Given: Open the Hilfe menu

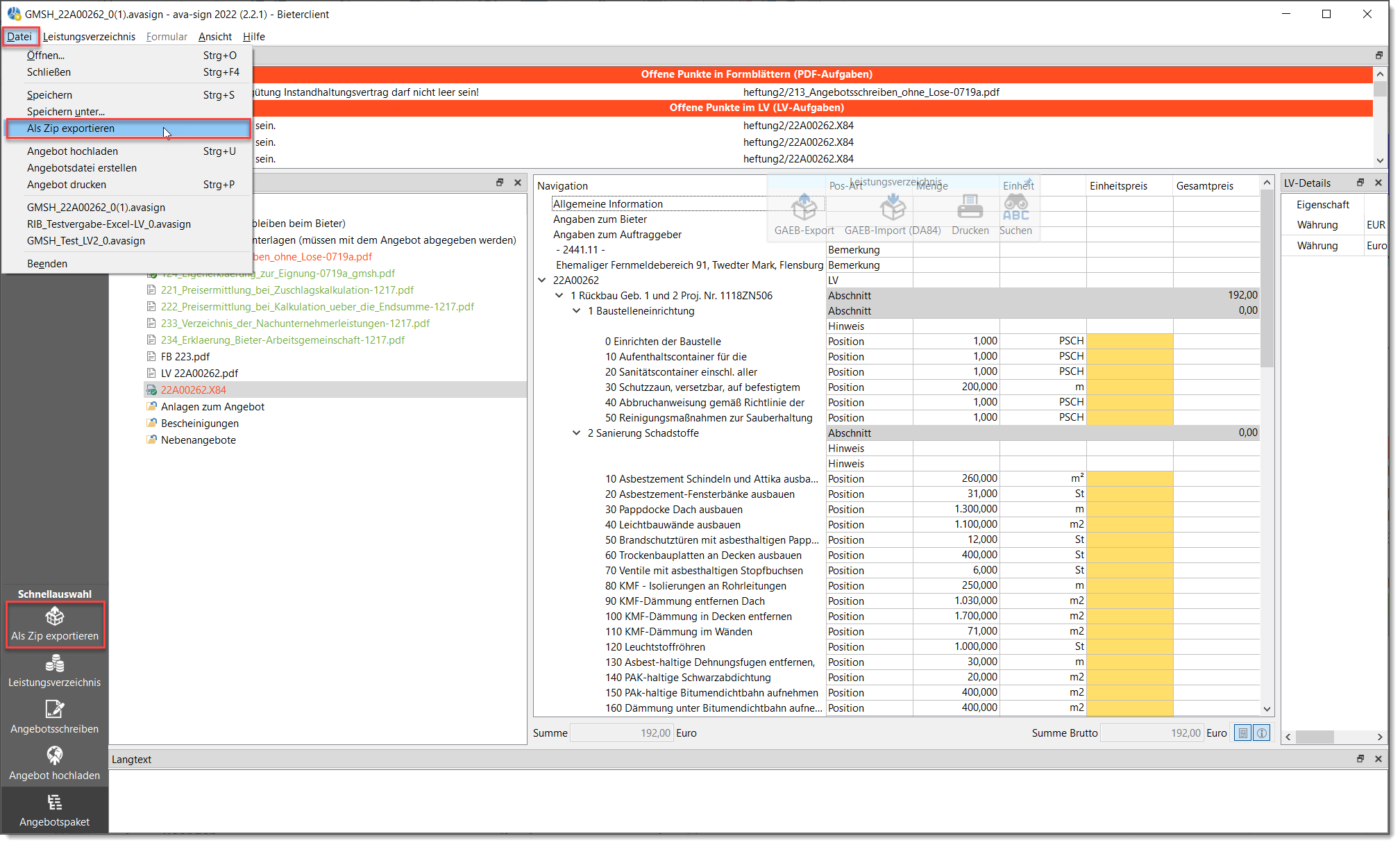Looking at the screenshot, I should tap(254, 37).
